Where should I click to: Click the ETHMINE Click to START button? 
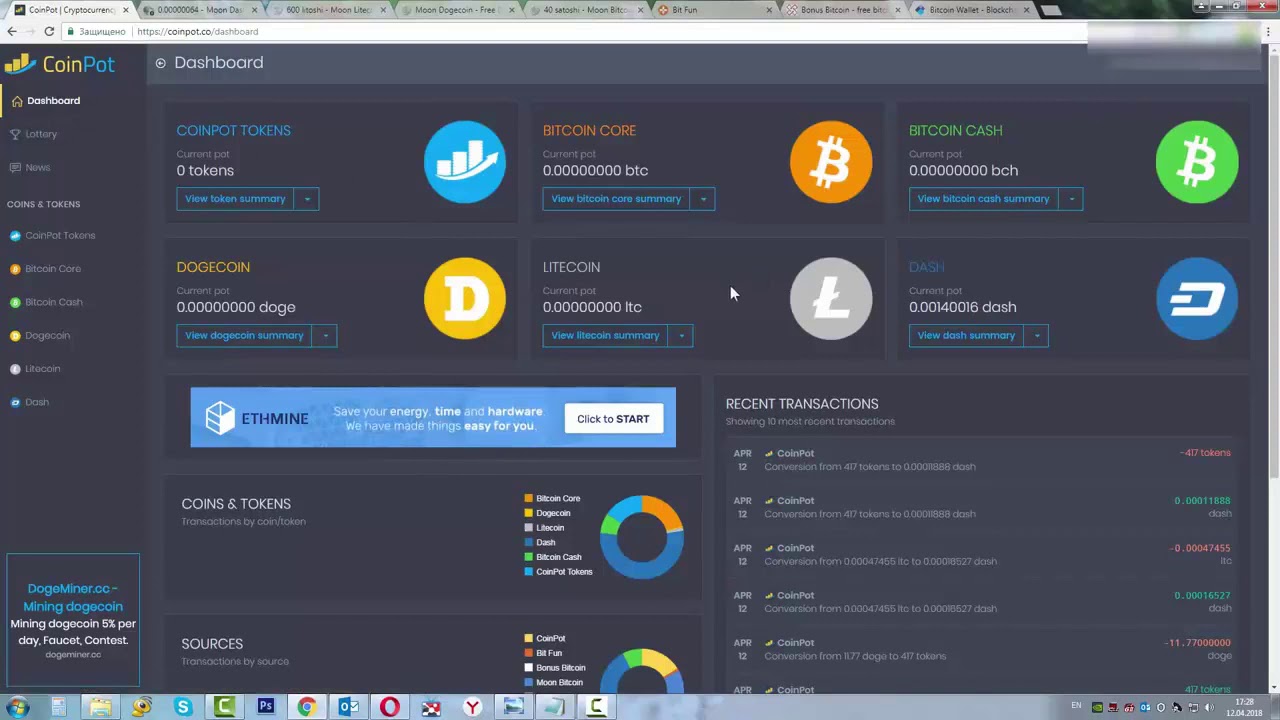(x=613, y=419)
